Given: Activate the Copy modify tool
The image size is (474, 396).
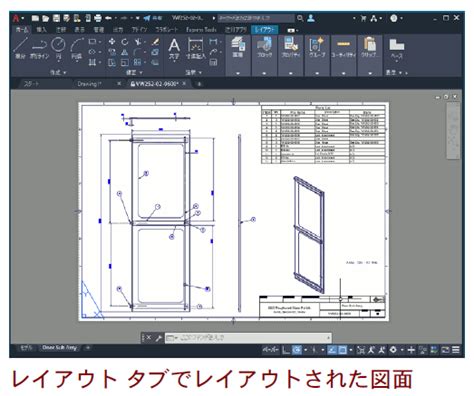Looking at the screenshot, I should coord(112,52).
